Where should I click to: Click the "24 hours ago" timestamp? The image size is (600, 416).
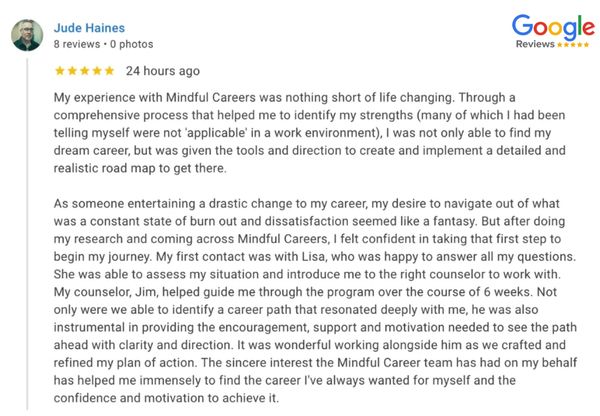(x=162, y=71)
